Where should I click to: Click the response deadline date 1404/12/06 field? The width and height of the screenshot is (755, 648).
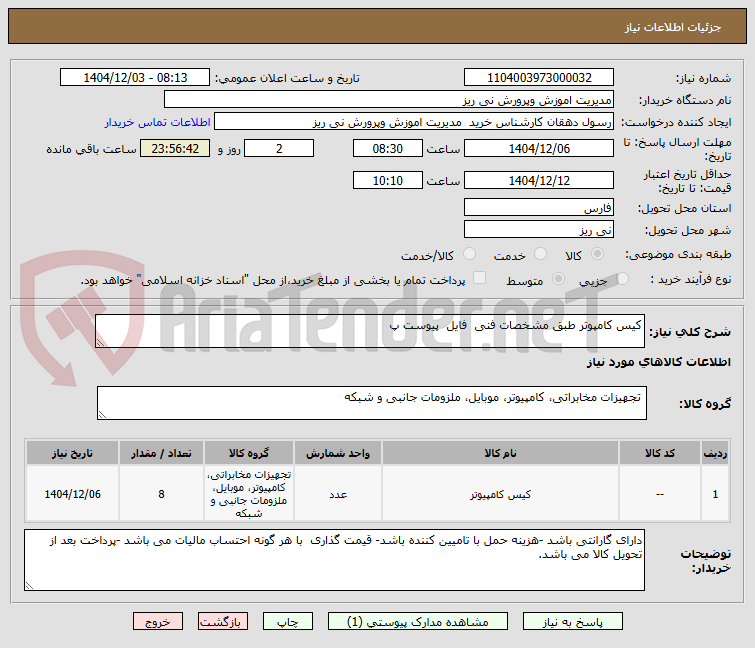539,148
